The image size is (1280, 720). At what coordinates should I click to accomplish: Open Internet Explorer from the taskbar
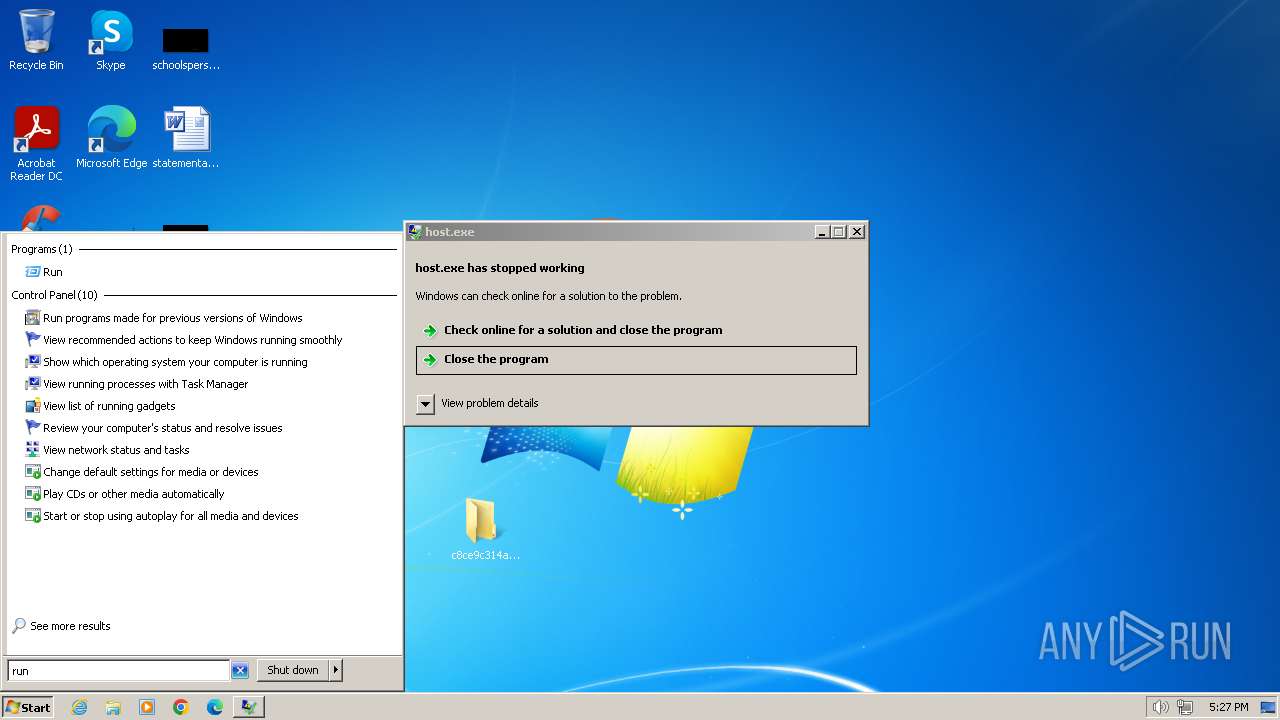tap(79, 707)
